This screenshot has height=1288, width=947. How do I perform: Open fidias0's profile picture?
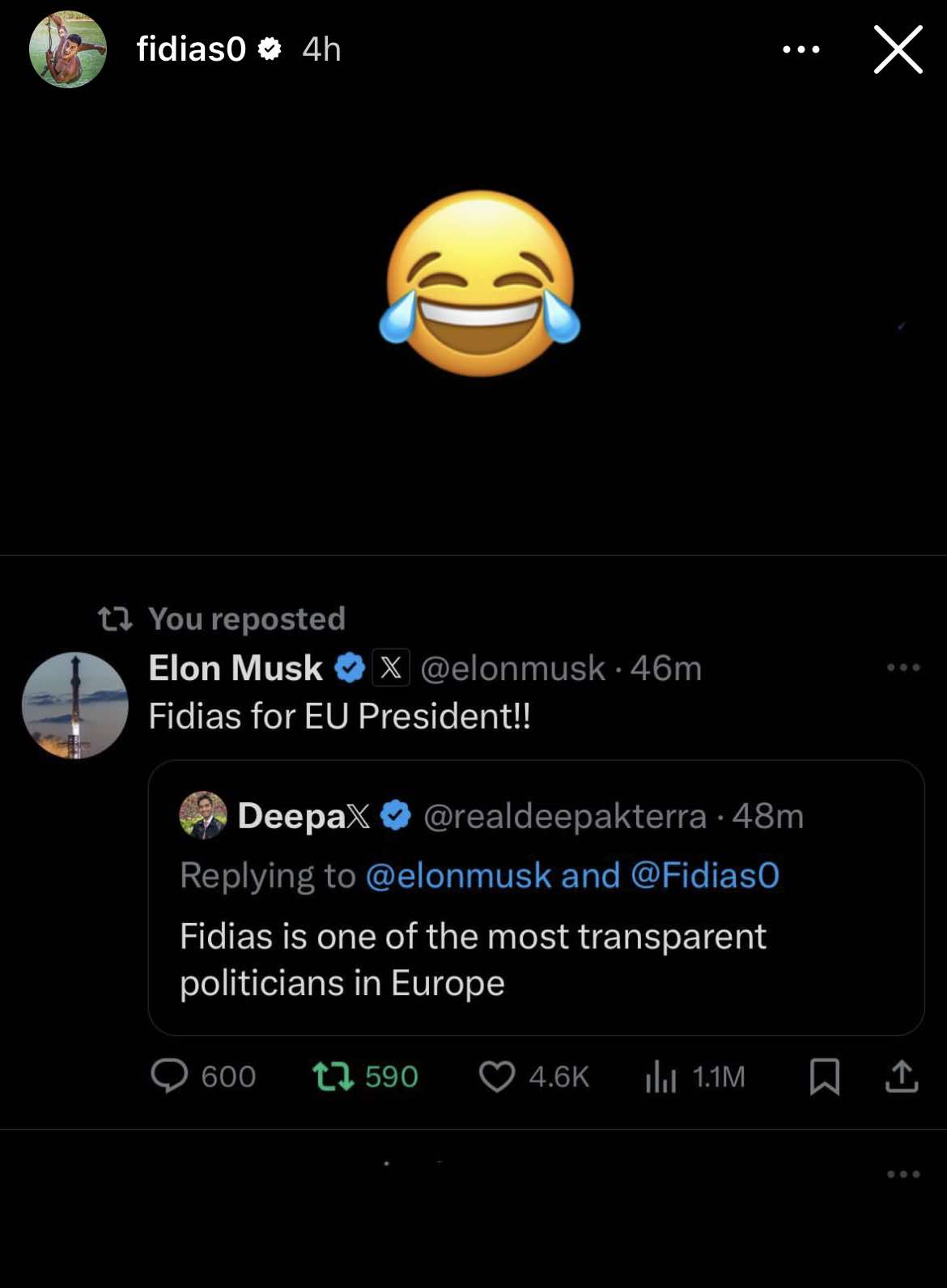68,49
